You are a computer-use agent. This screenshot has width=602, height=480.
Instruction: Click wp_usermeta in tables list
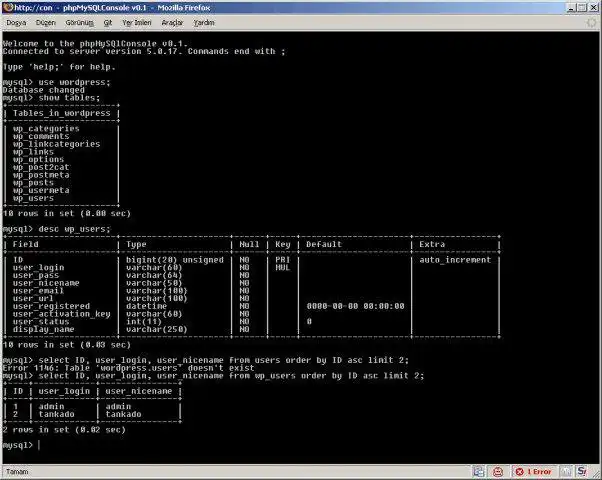coord(41,190)
